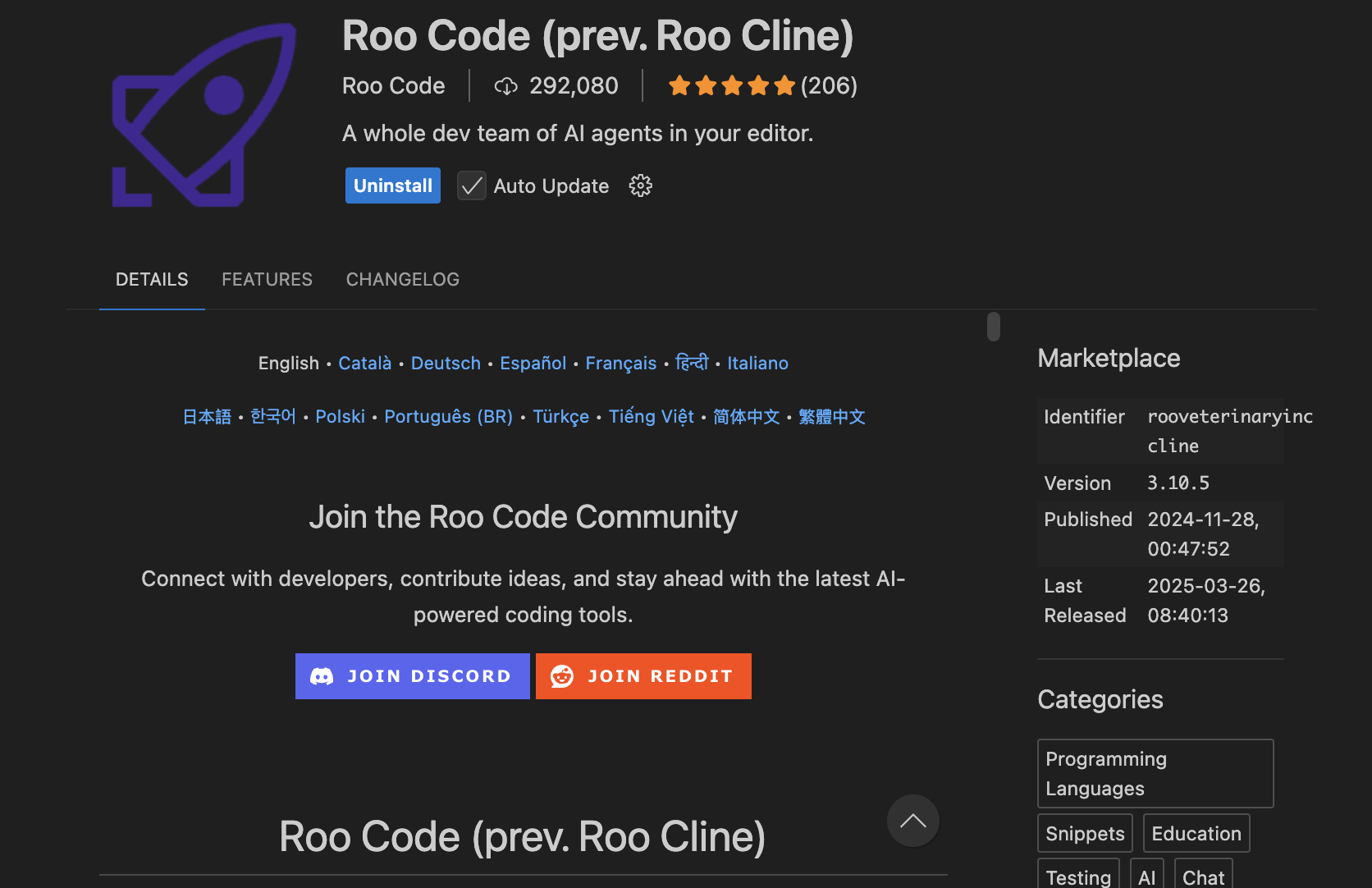Screen dimensions: 1372x888
Task: Click the five-star rating icons
Action: click(x=731, y=85)
